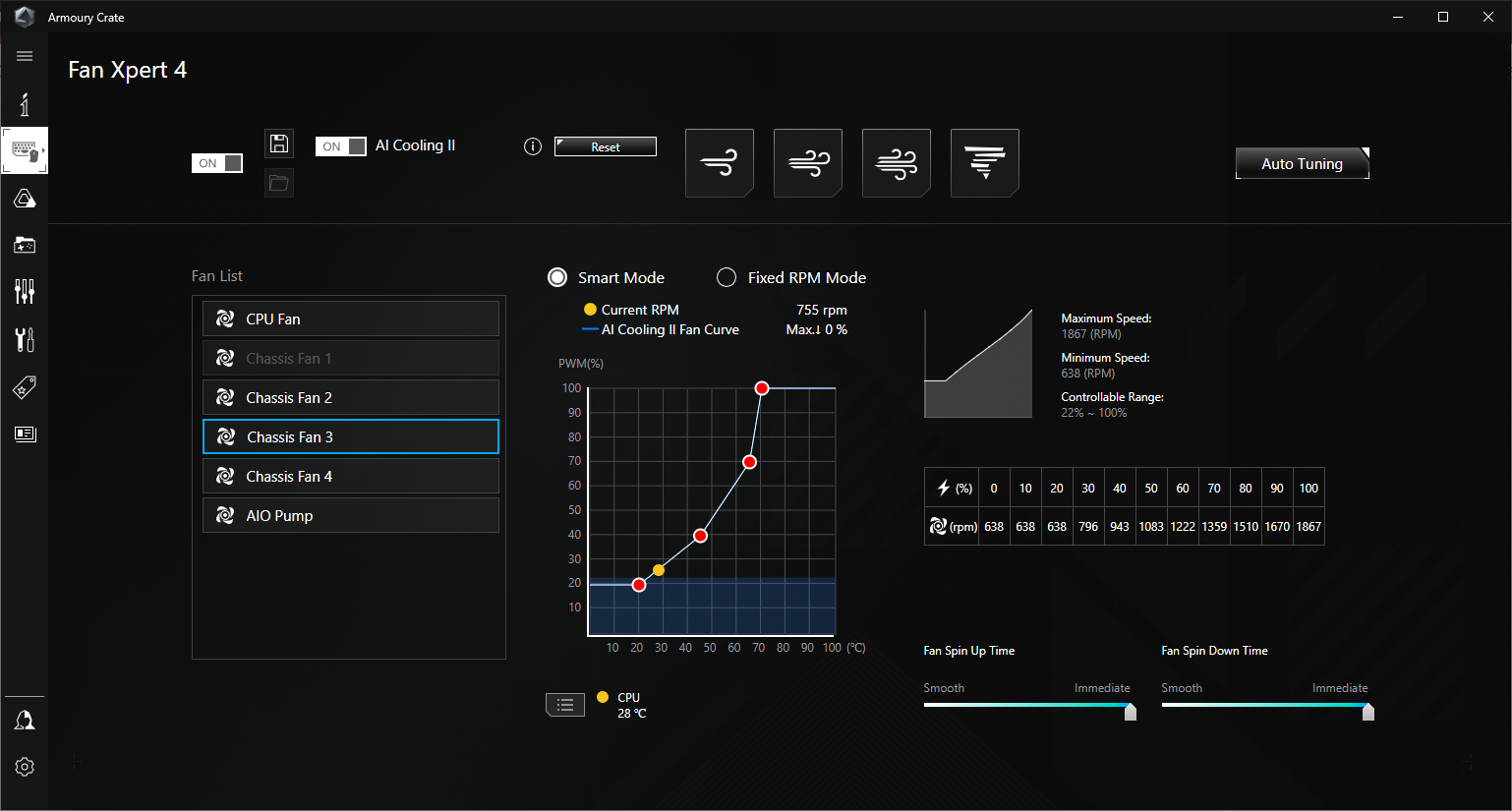Image resolution: width=1512 pixels, height=811 pixels.
Task: Click Fan Spin Down Time slider handle
Action: point(1368,712)
